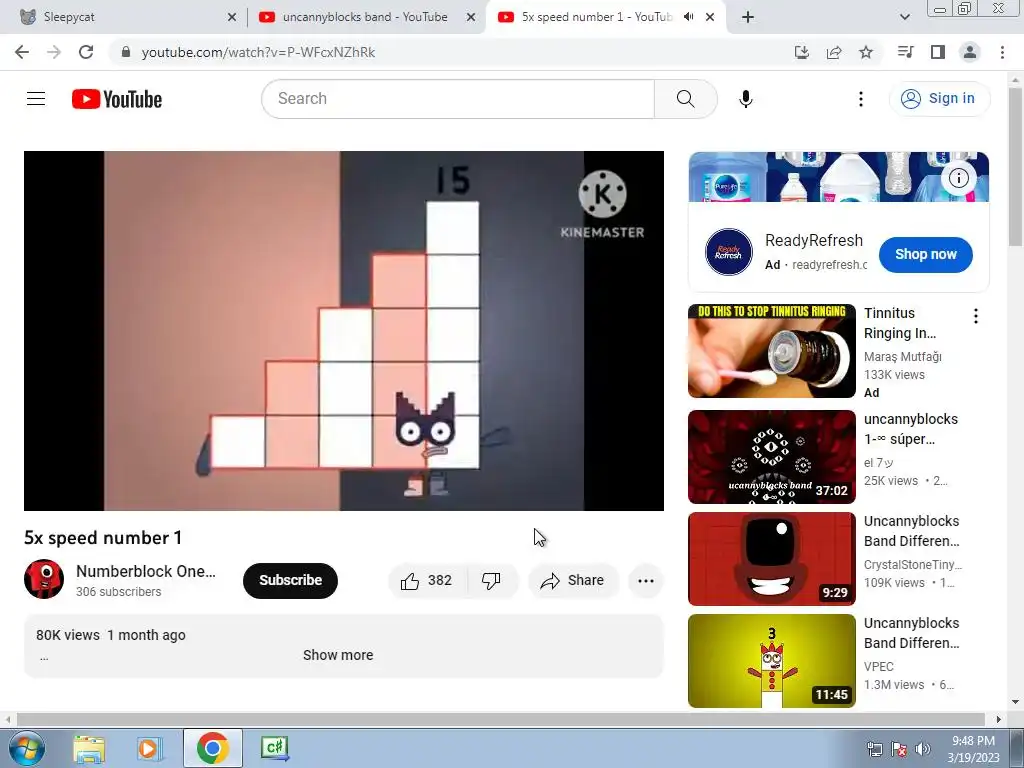Open taskbar clock showing 9:48 PM

[973, 749]
